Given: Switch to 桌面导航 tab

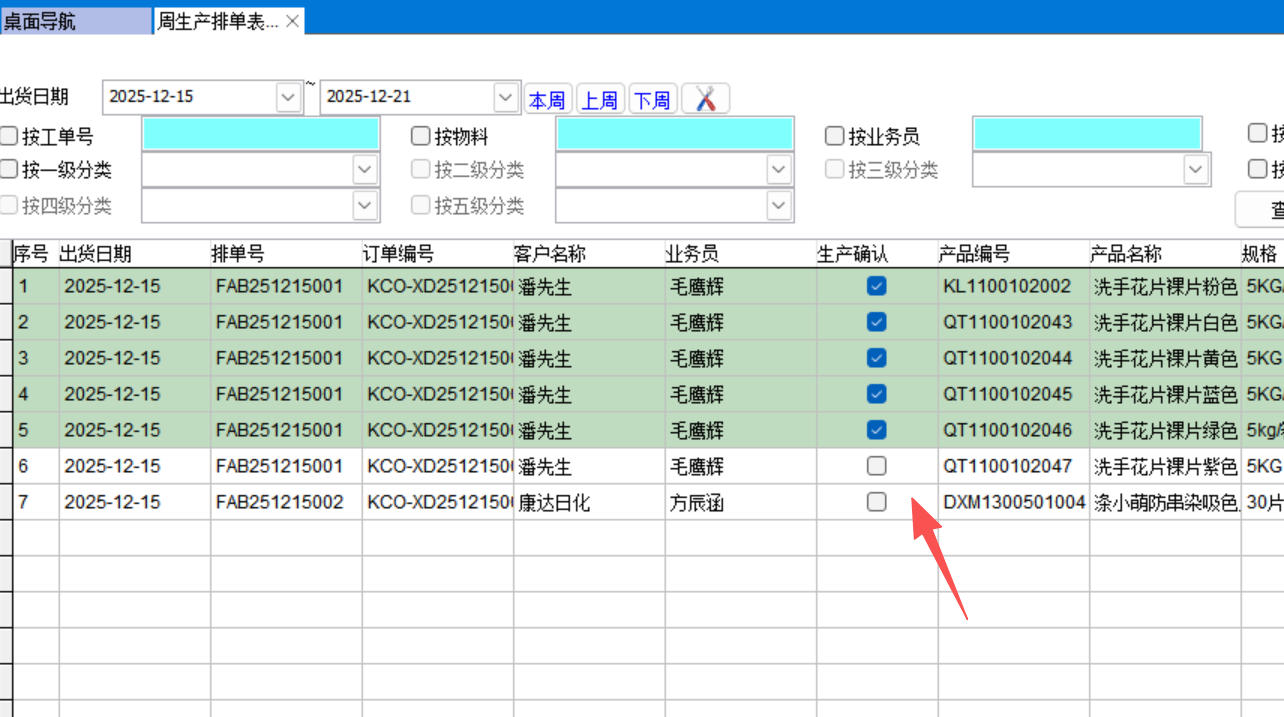Looking at the screenshot, I should (x=75, y=21).
